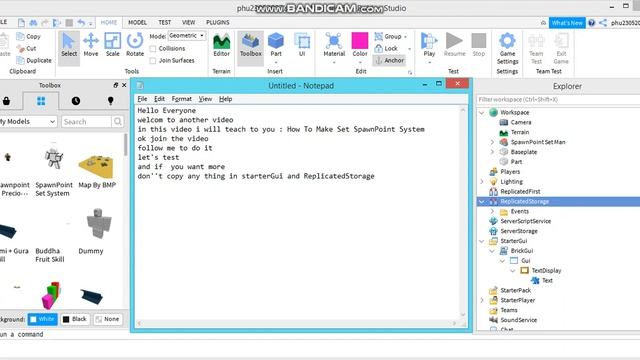Pick the Rotate tool
The image size is (640, 360).
(x=135, y=45)
